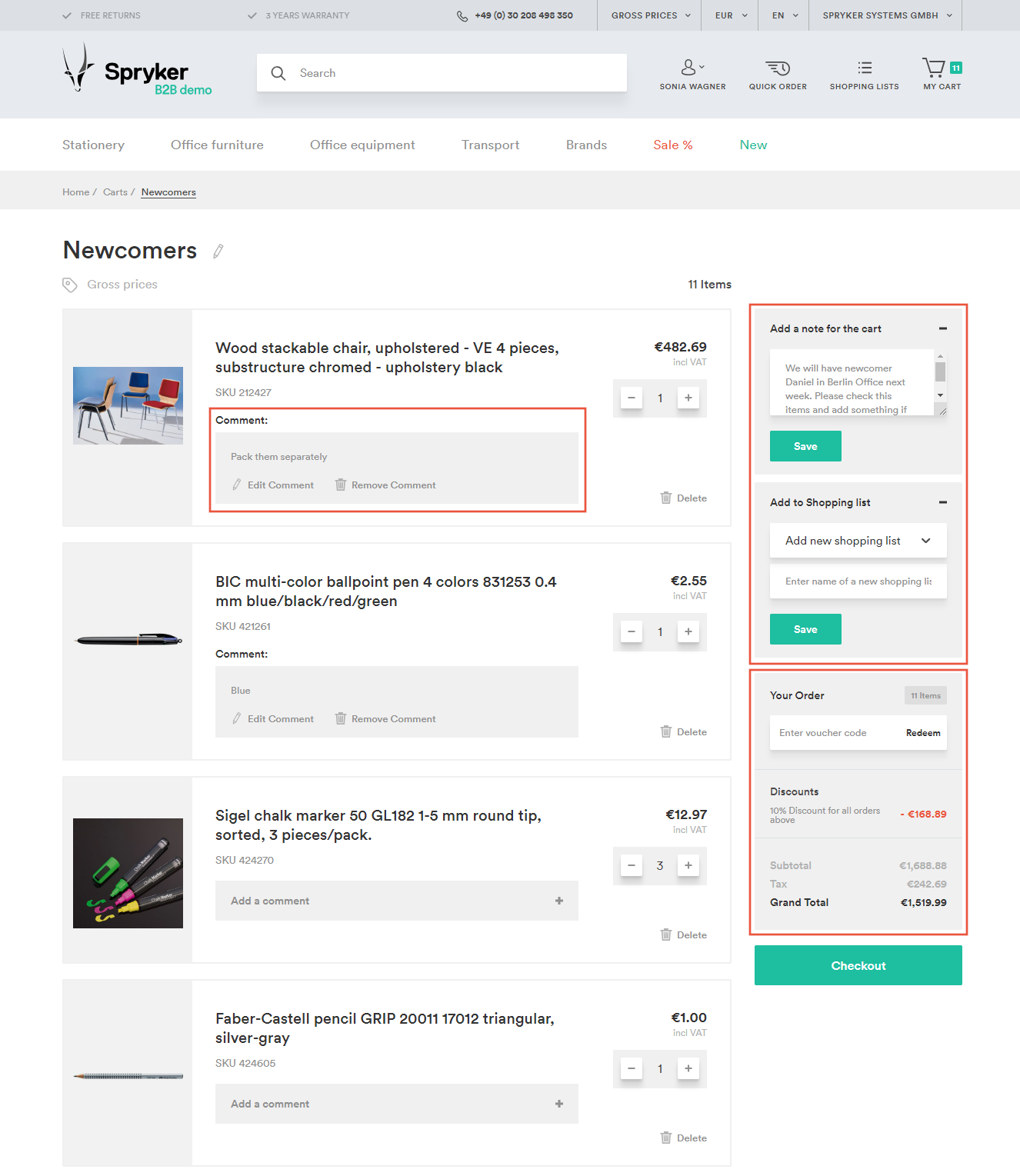This screenshot has height=1176, width=1020.
Task: Decrease quantity of Sigel chalk marker
Action: point(632,866)
